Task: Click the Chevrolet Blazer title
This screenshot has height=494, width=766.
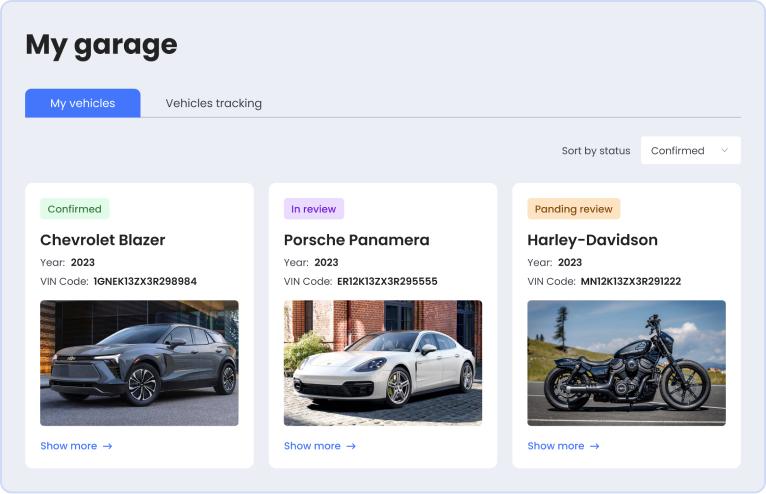Action: click(x=102, y=240)
